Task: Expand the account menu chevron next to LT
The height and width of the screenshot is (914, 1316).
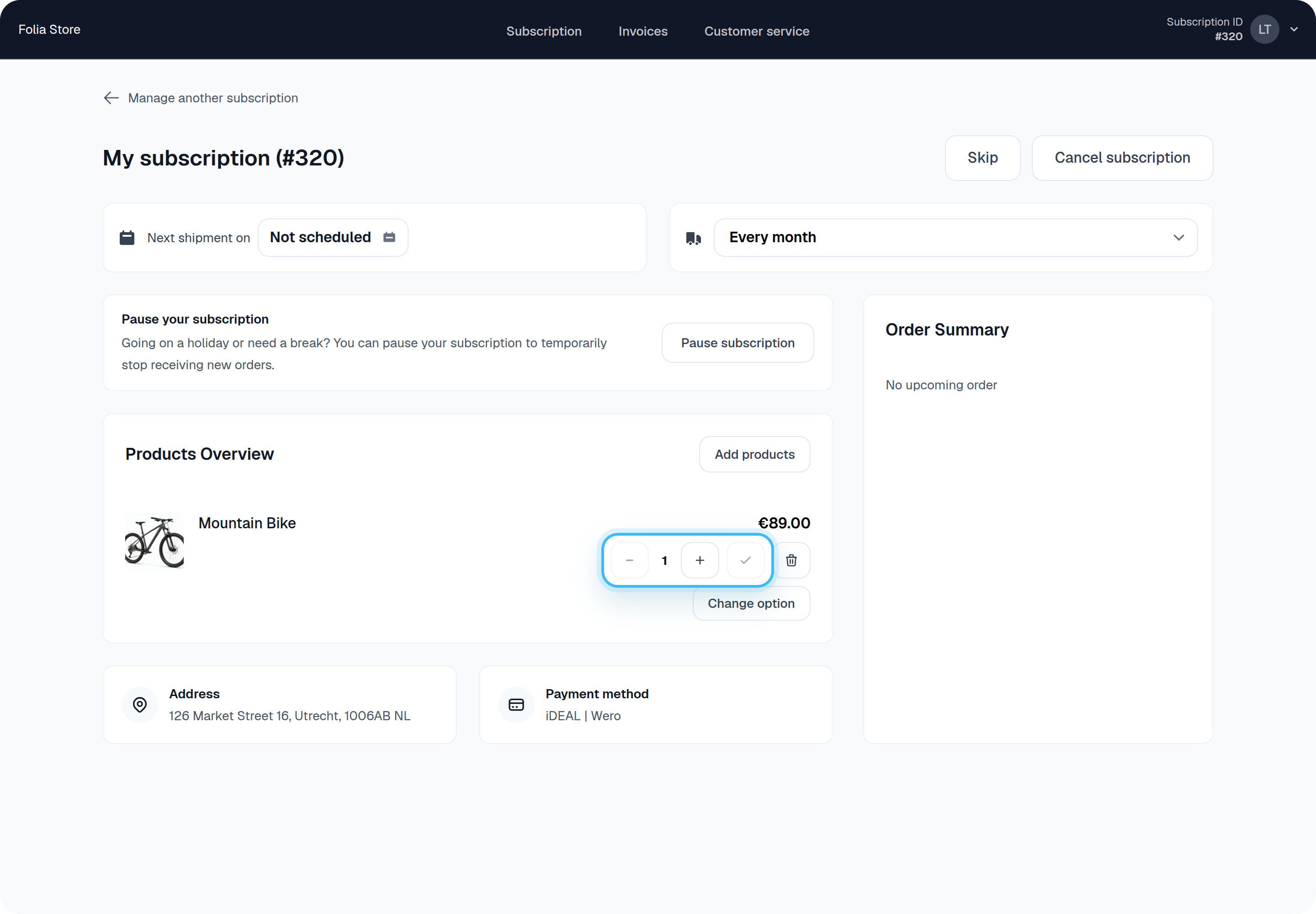Action: pos(1294,29)
